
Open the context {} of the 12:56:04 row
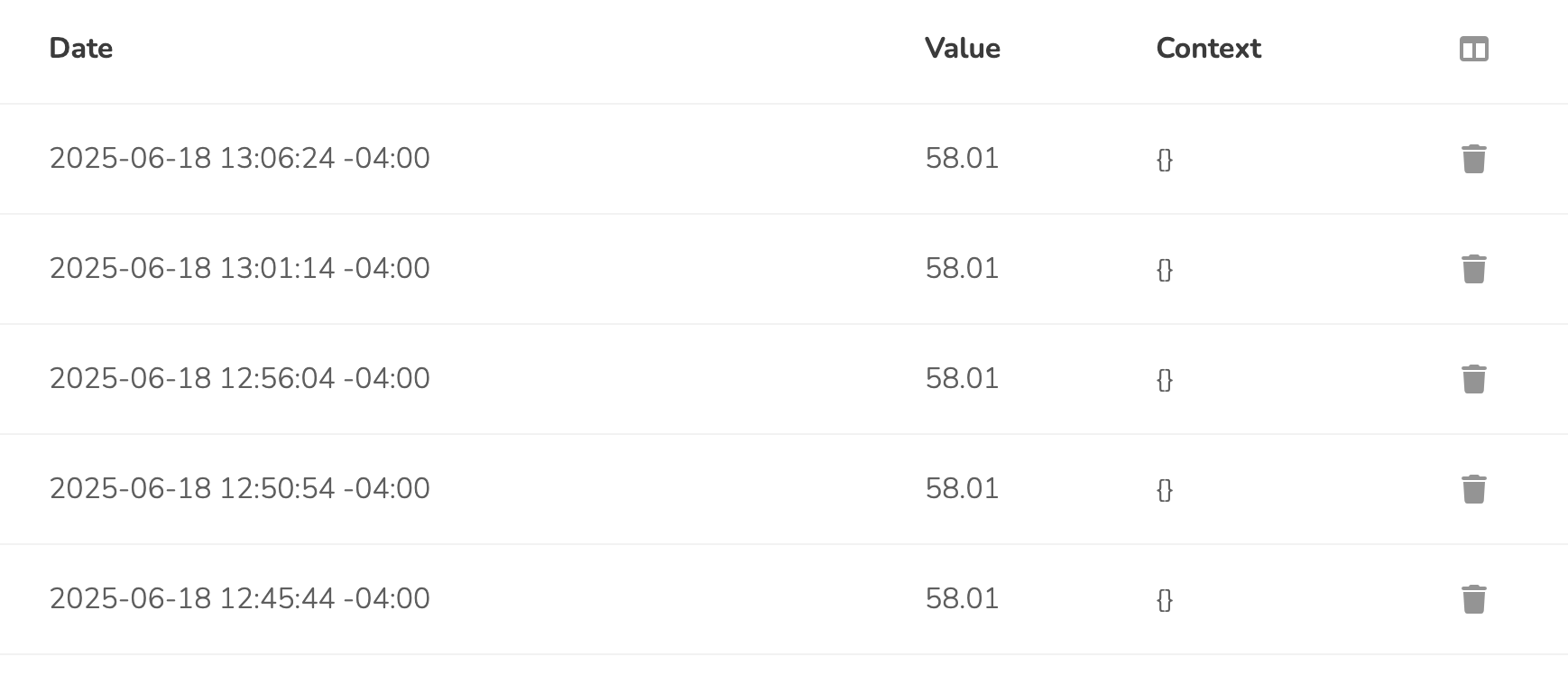pos(1165,380)
